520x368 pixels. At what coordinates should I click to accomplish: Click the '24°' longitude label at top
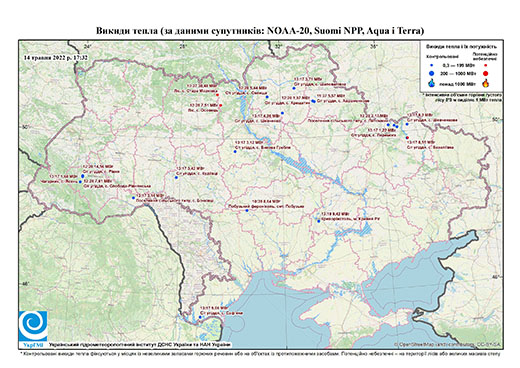click(88, 47)
